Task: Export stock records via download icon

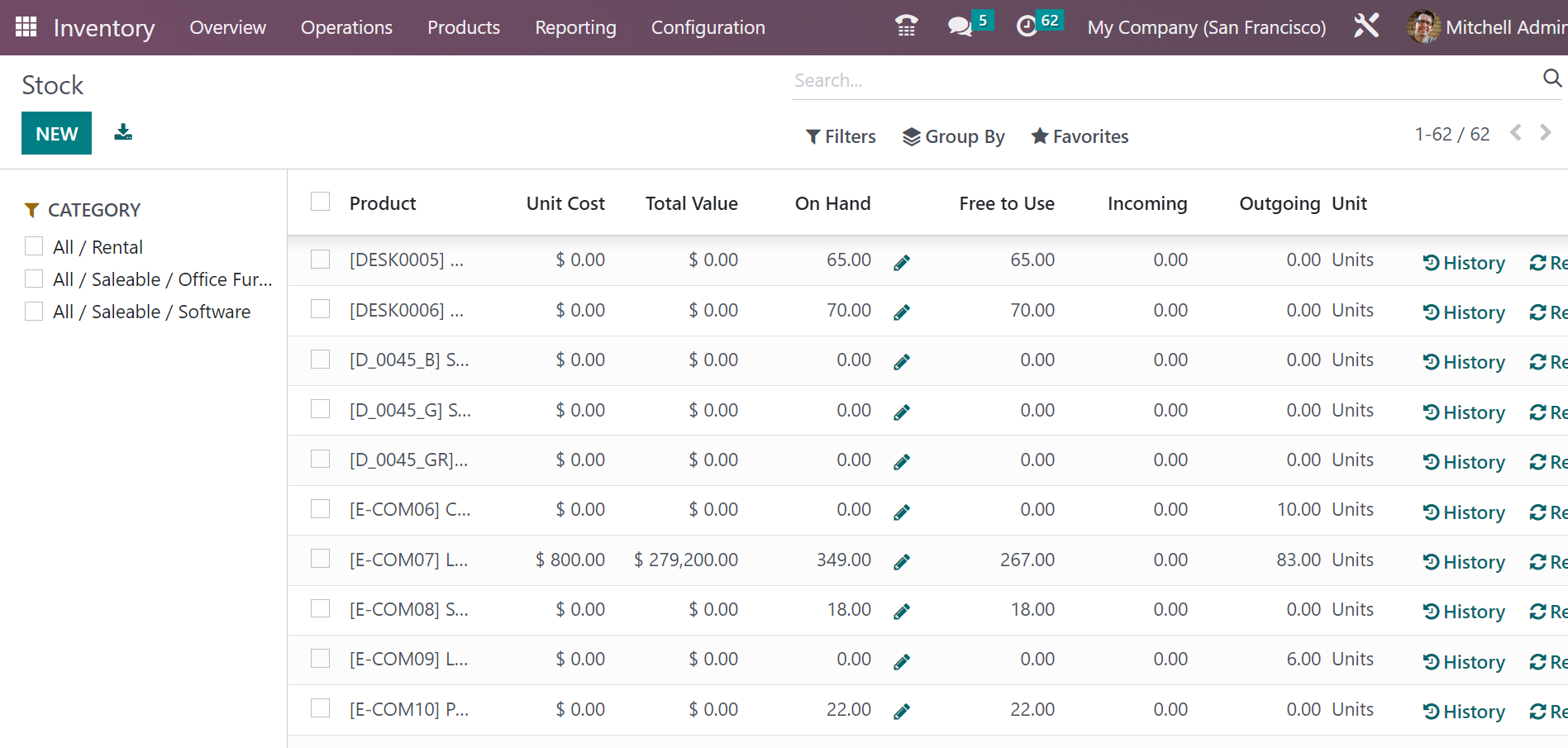Action: point(122,131)
